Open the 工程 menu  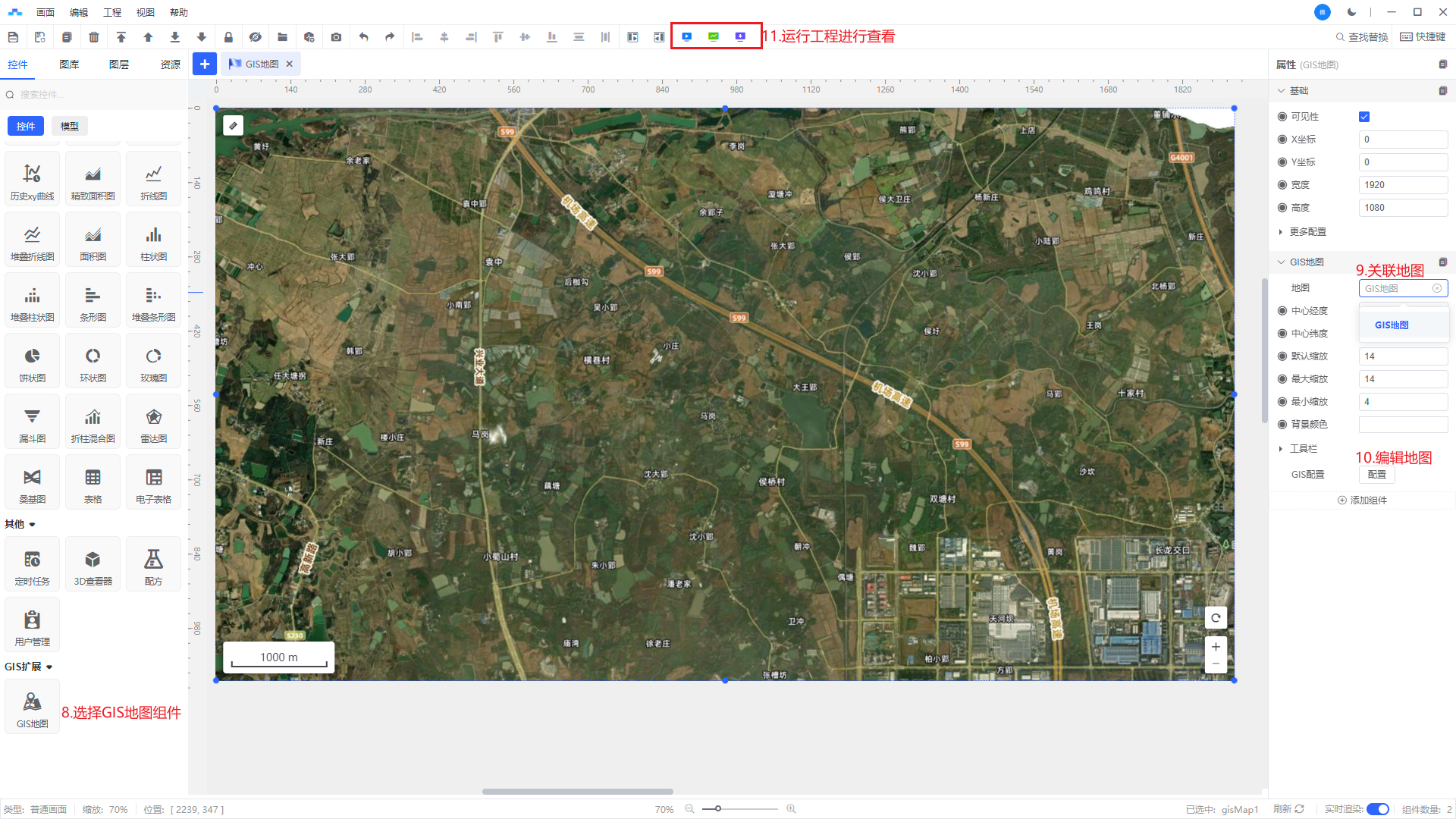111,12
